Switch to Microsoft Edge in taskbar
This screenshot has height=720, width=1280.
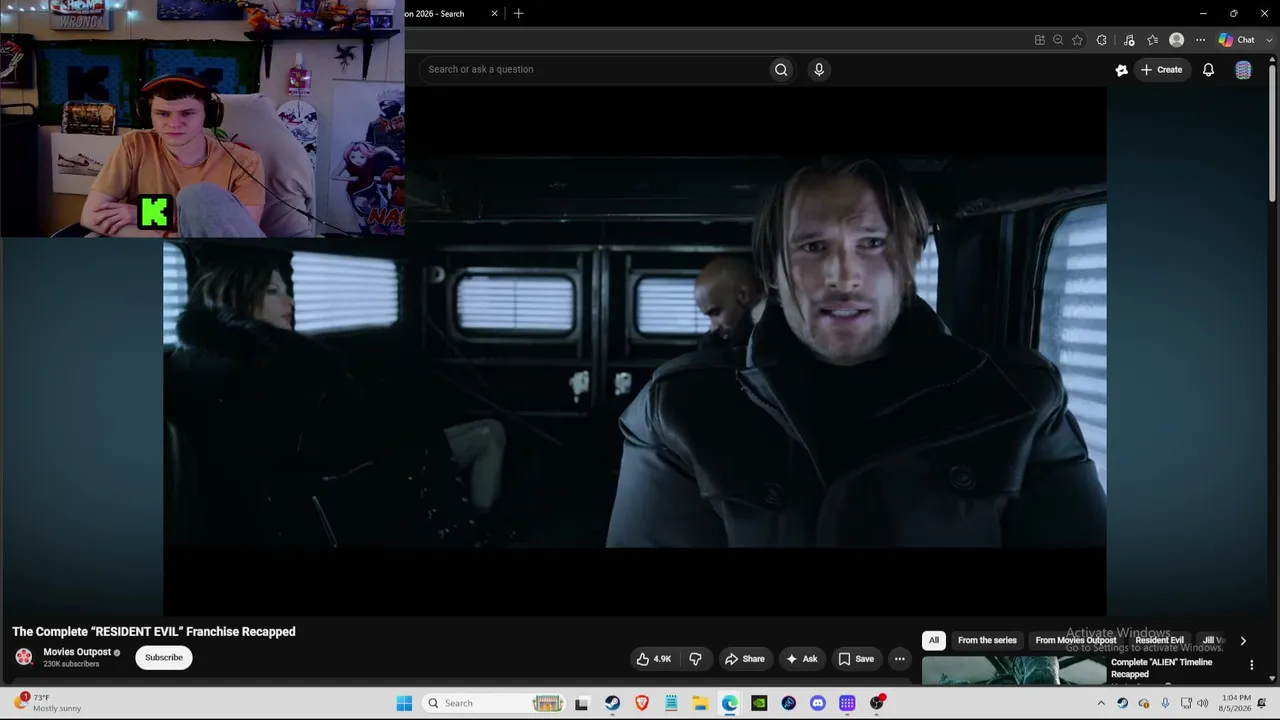730,703
